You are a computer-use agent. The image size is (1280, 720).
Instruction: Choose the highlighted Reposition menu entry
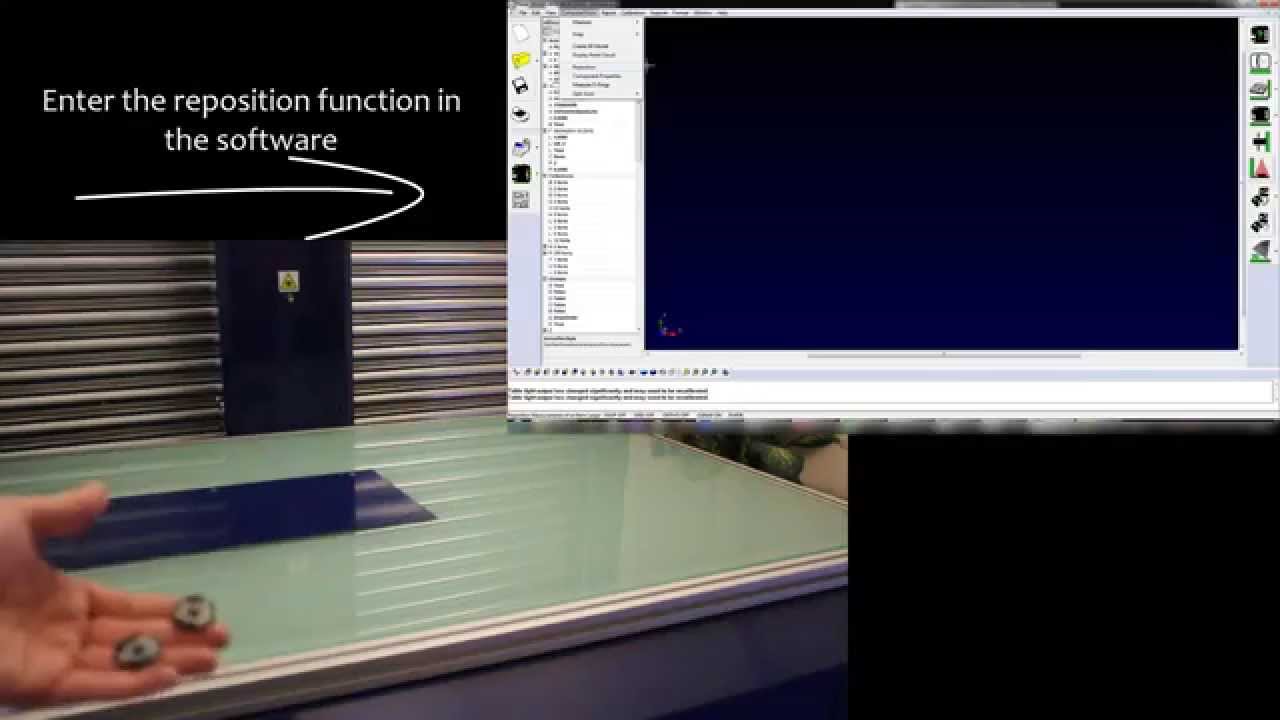click(x=600, y=67)
